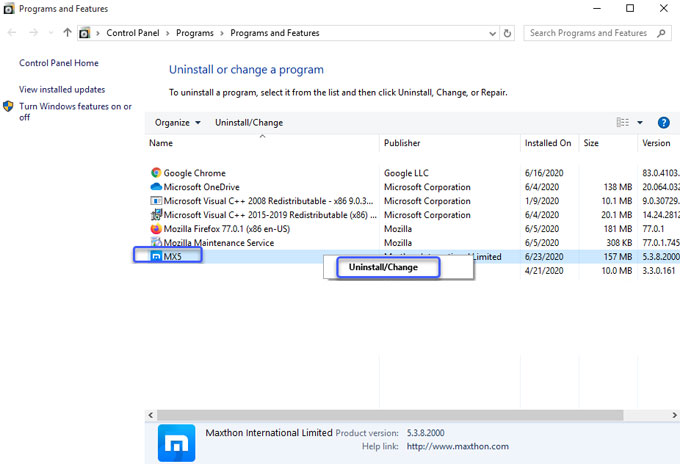This screenshot has width=680, height=464.
Task: Click the MX5 program icon
Action: point(156,256)
